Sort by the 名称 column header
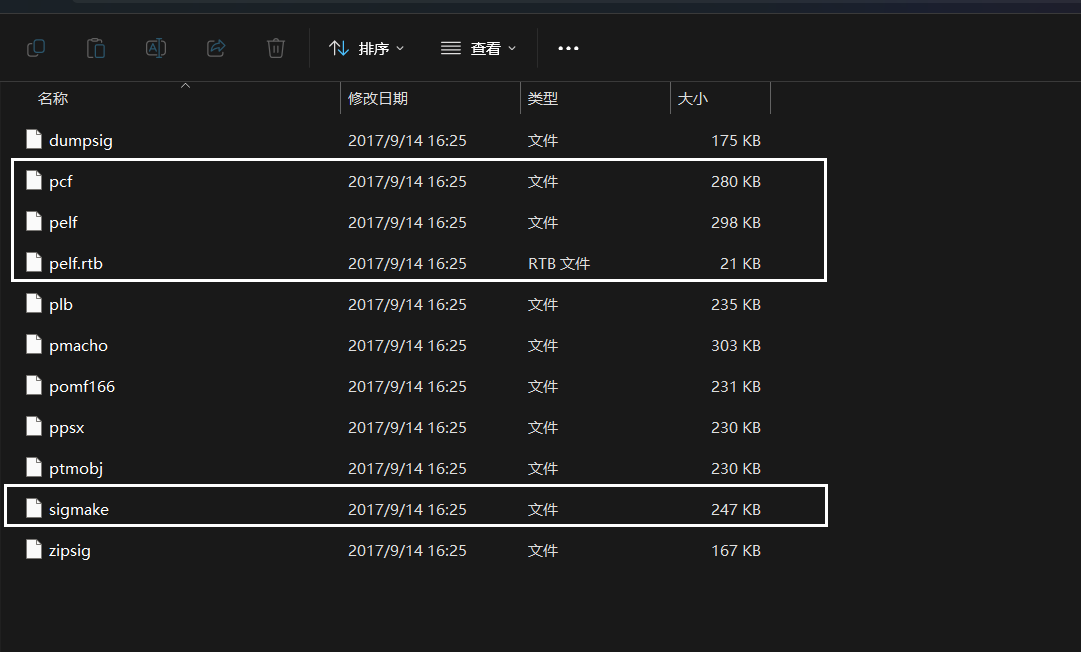The height and width of the screenshot is (652, 1081). tap(53, 99)
